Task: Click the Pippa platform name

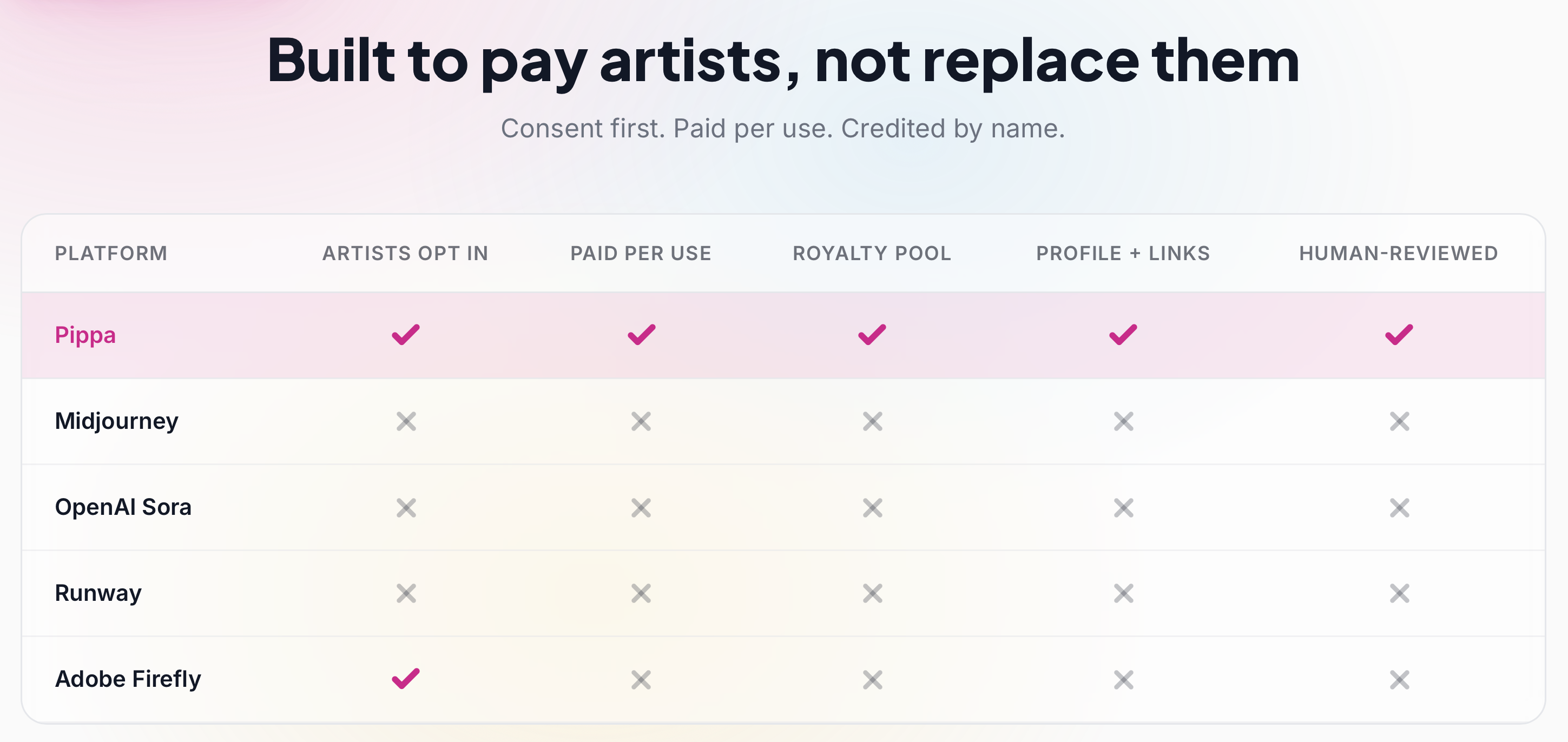Action: point(85,335)
